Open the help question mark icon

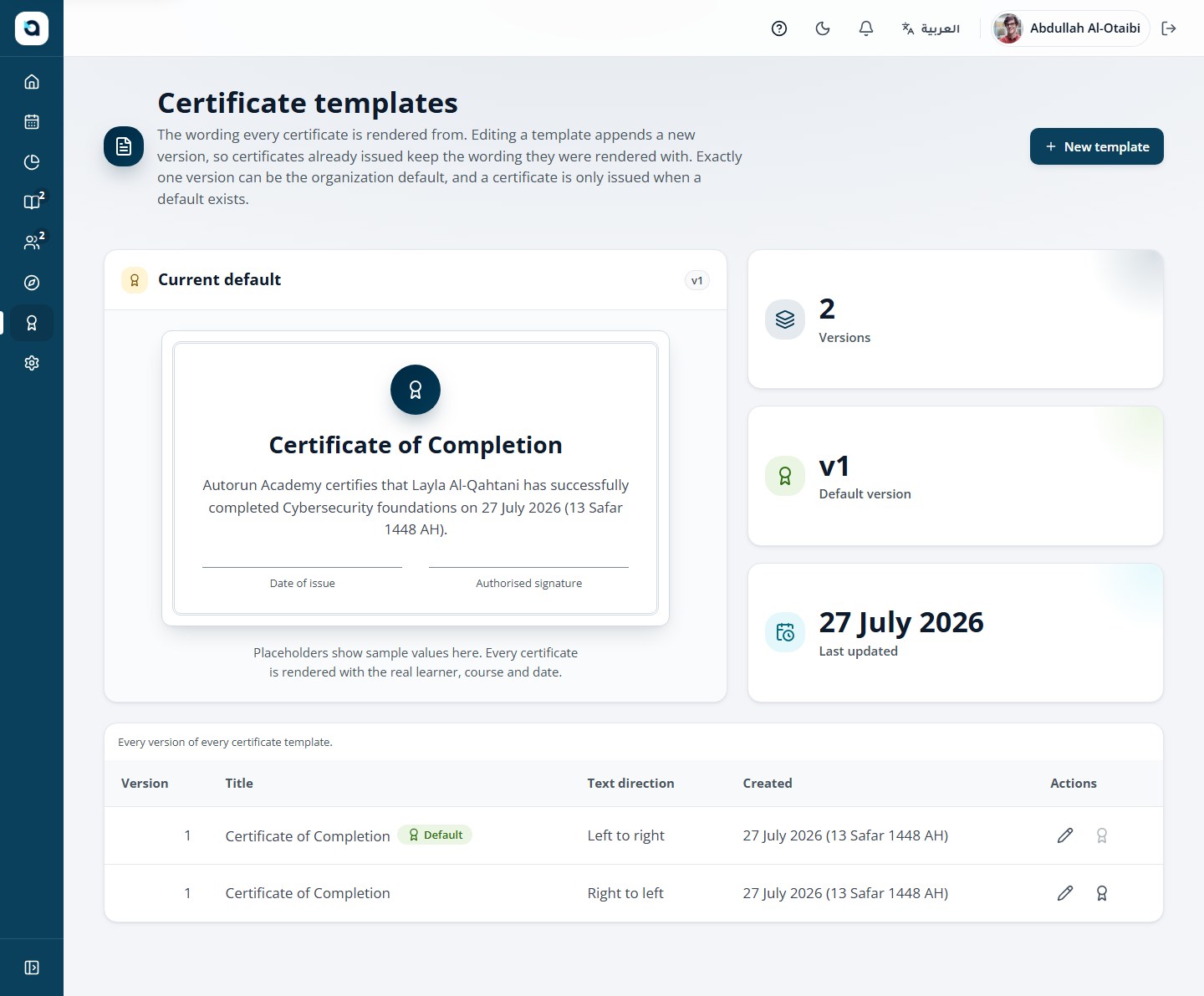779,28
